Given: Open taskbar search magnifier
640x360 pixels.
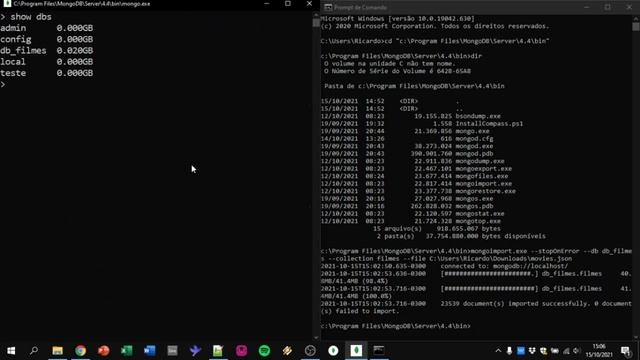Looking at the screenshot, I should (x=34, y=351).
